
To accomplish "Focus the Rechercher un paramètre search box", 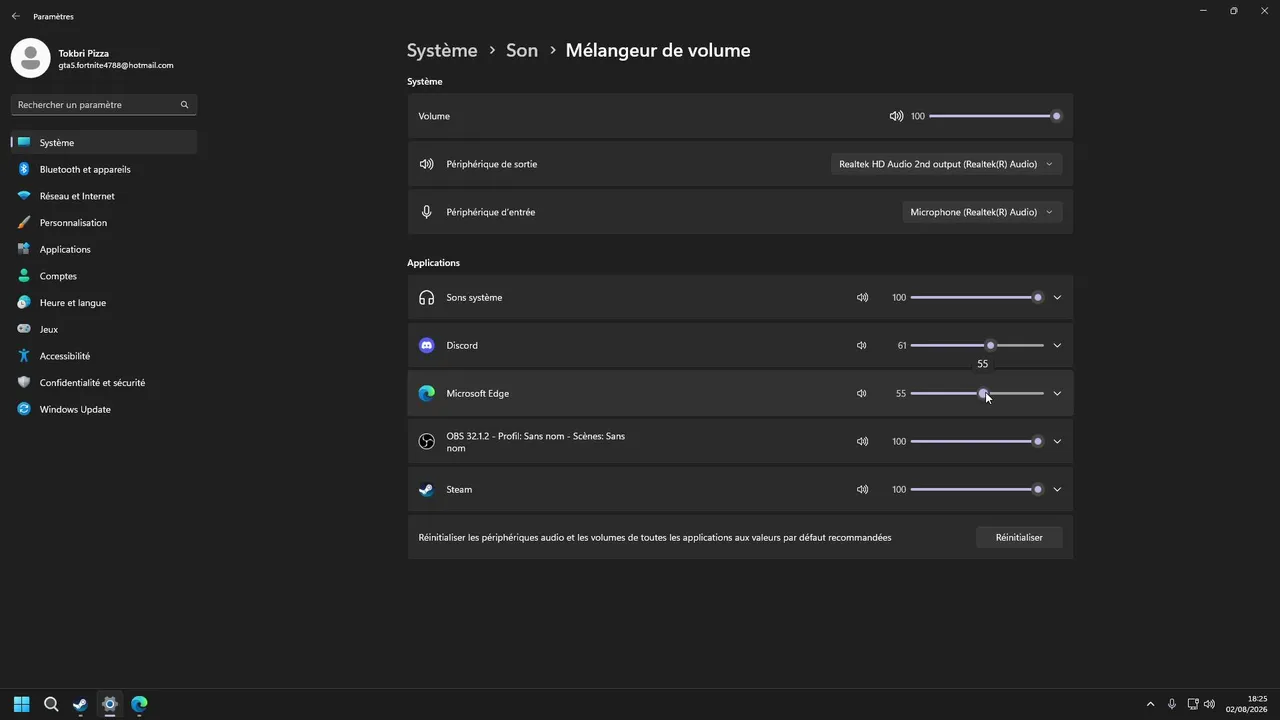I will point(104,105).
